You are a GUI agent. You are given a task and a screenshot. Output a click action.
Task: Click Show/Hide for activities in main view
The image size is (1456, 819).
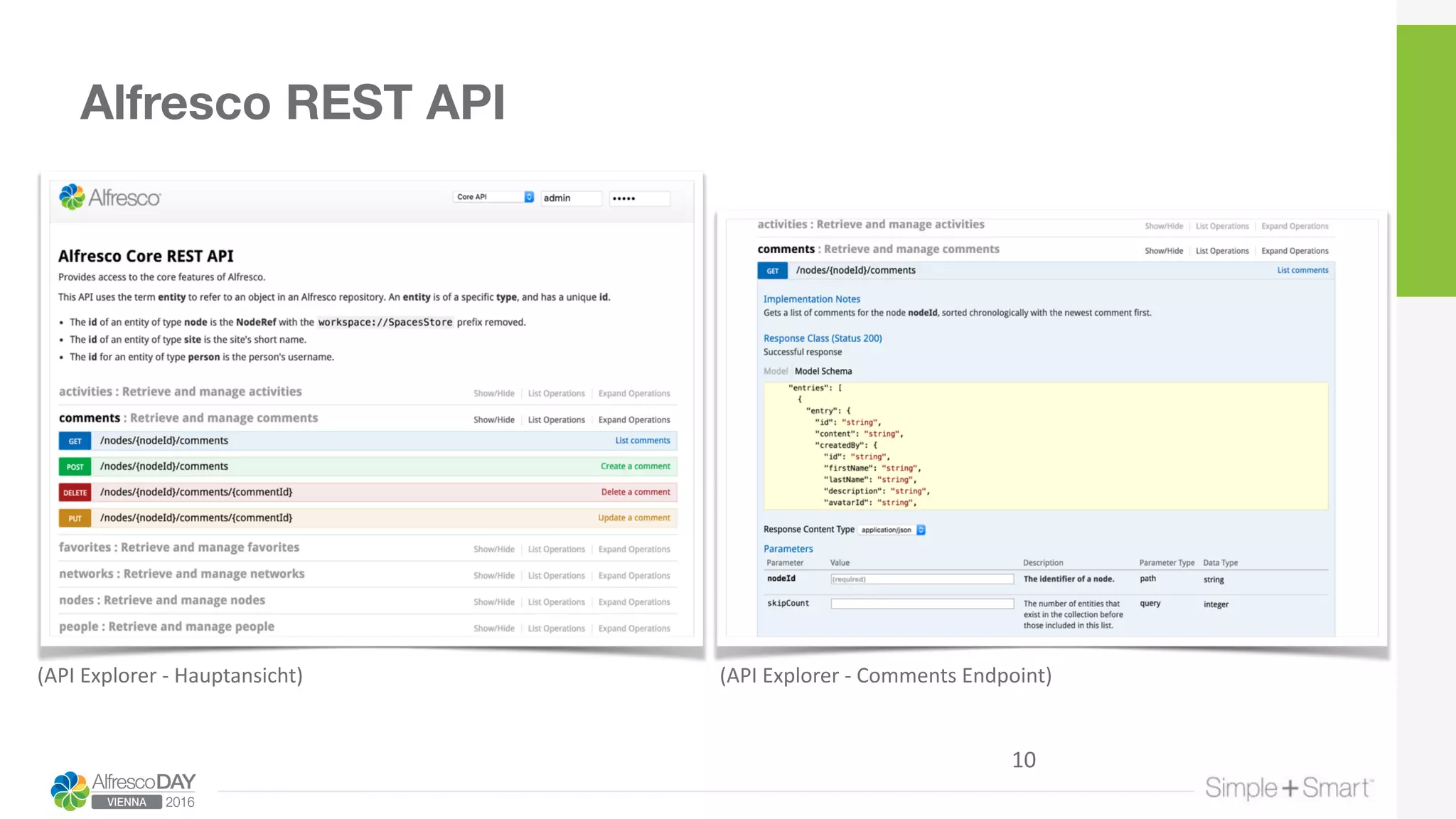coord(494,394)
